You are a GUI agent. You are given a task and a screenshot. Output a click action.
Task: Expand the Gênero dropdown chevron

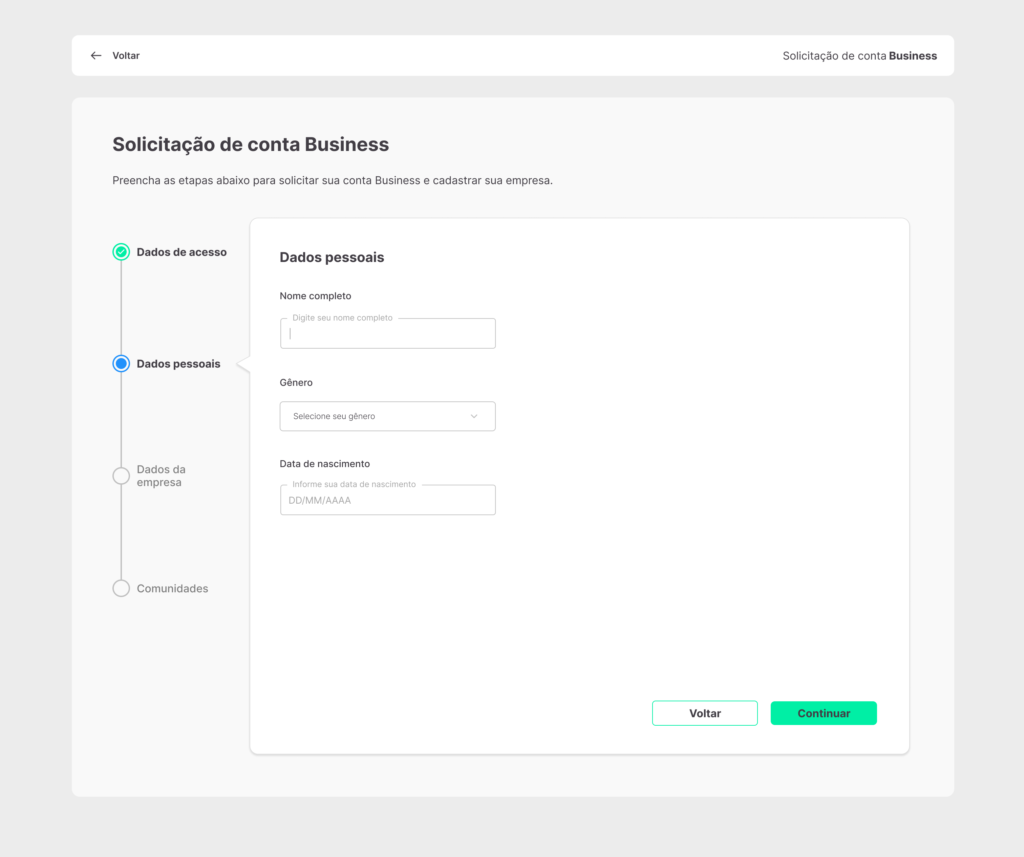(x=474, y=416)
